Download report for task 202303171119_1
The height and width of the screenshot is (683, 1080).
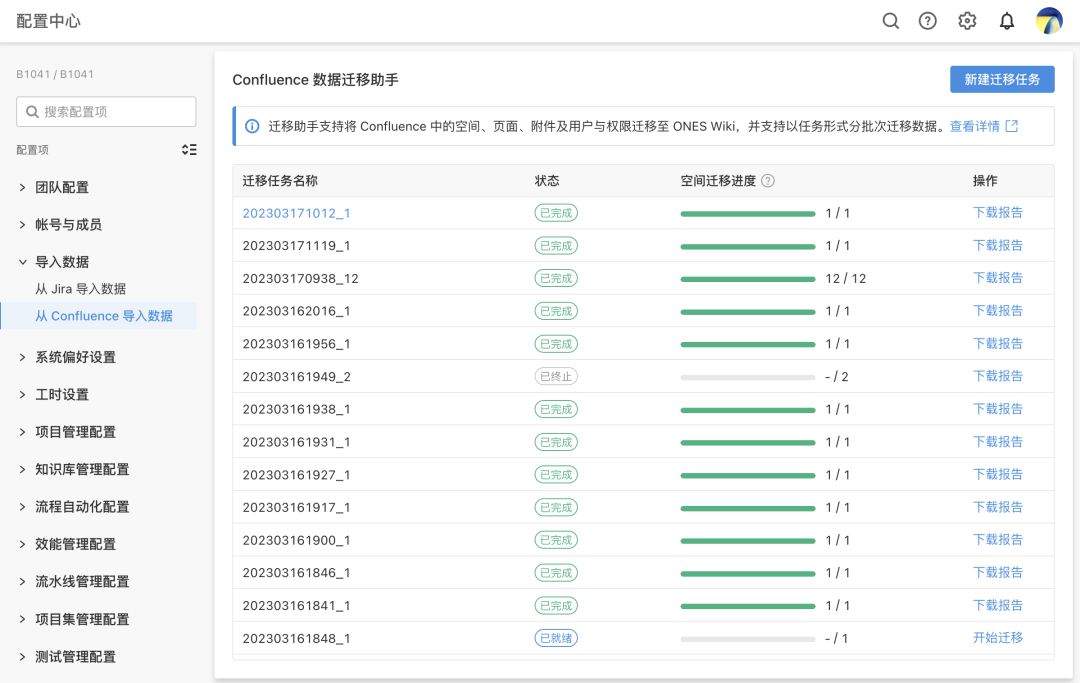point(997,246)
